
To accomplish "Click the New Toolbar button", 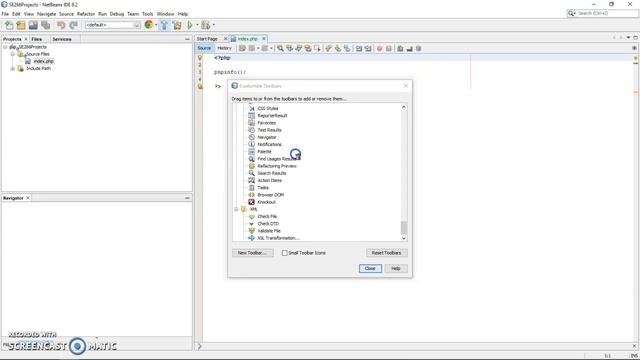I will pos(253,253).
